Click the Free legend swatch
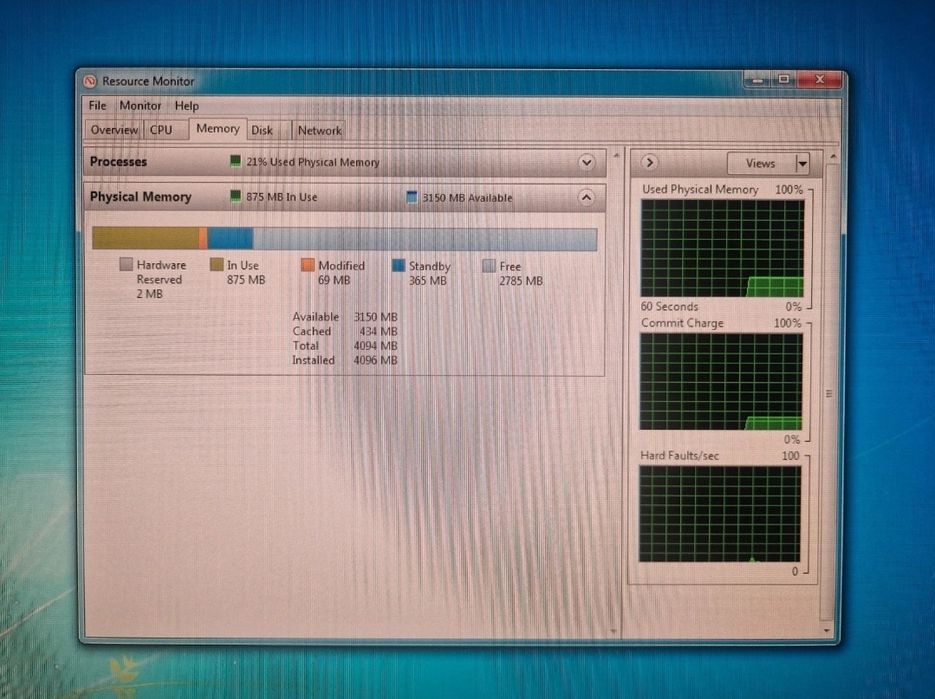The width and height of the screenshot is (935, 699). 489,265
